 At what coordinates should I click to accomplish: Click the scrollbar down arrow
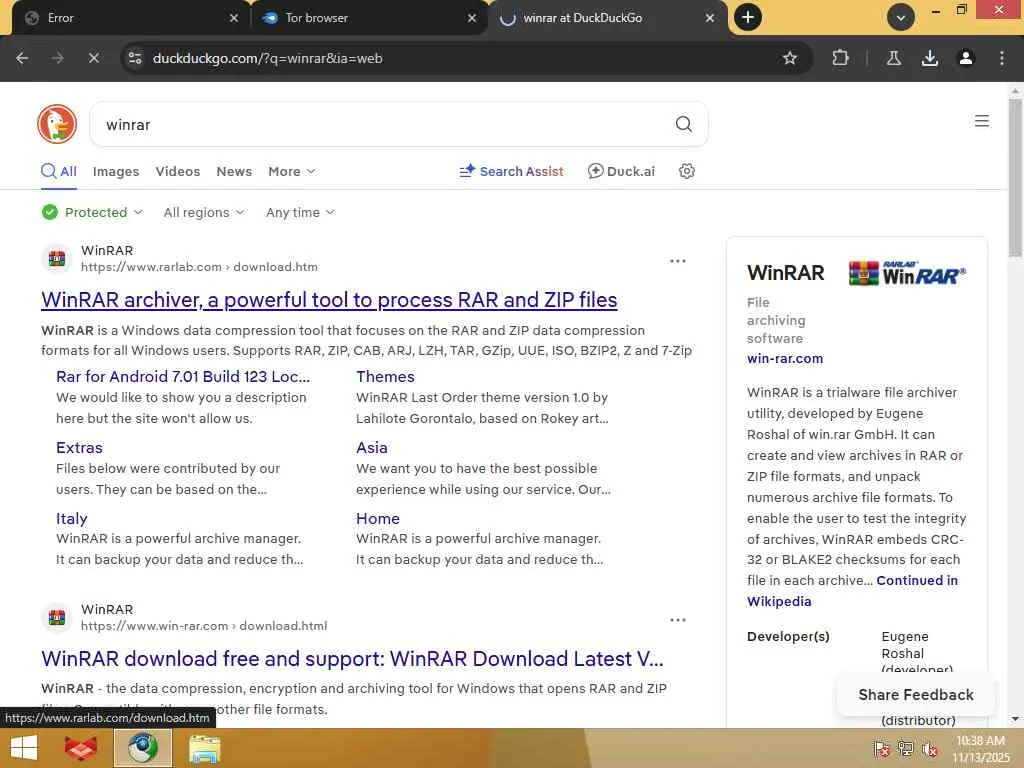(x=1015, y=719)
